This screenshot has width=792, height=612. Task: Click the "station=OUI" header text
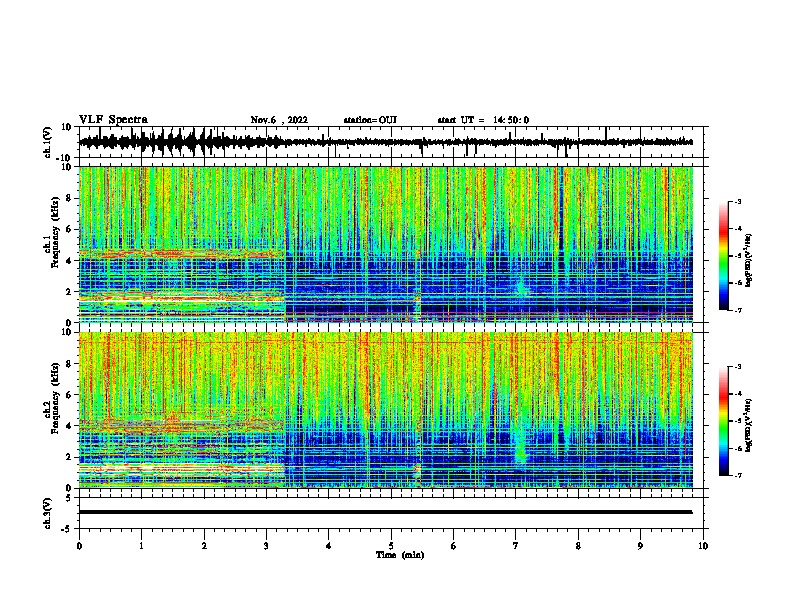[370, 120]
